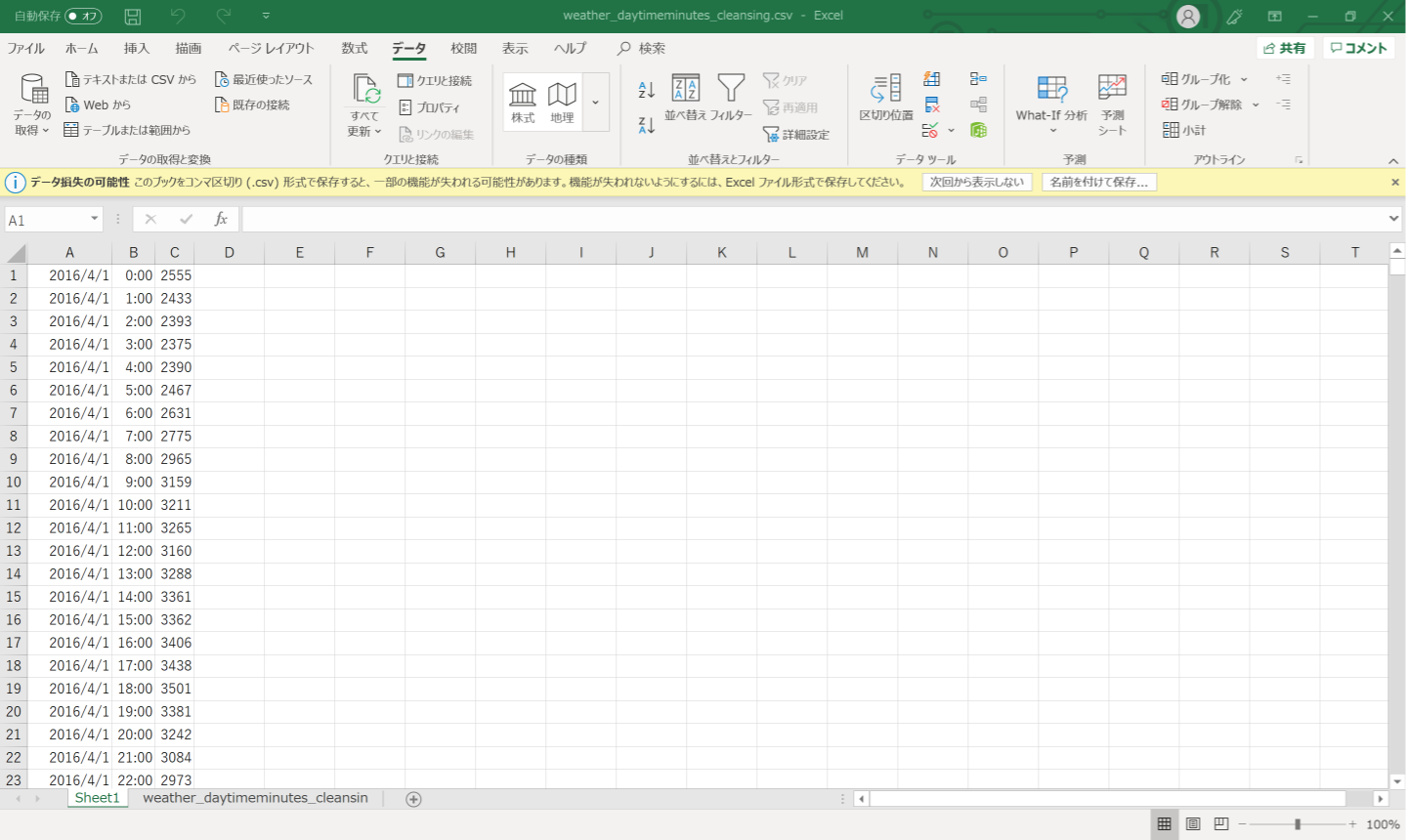Viewport: 1406px width, 840px height.
Task: Click the zoom slider handle
Action: [x=1298, y=824]
